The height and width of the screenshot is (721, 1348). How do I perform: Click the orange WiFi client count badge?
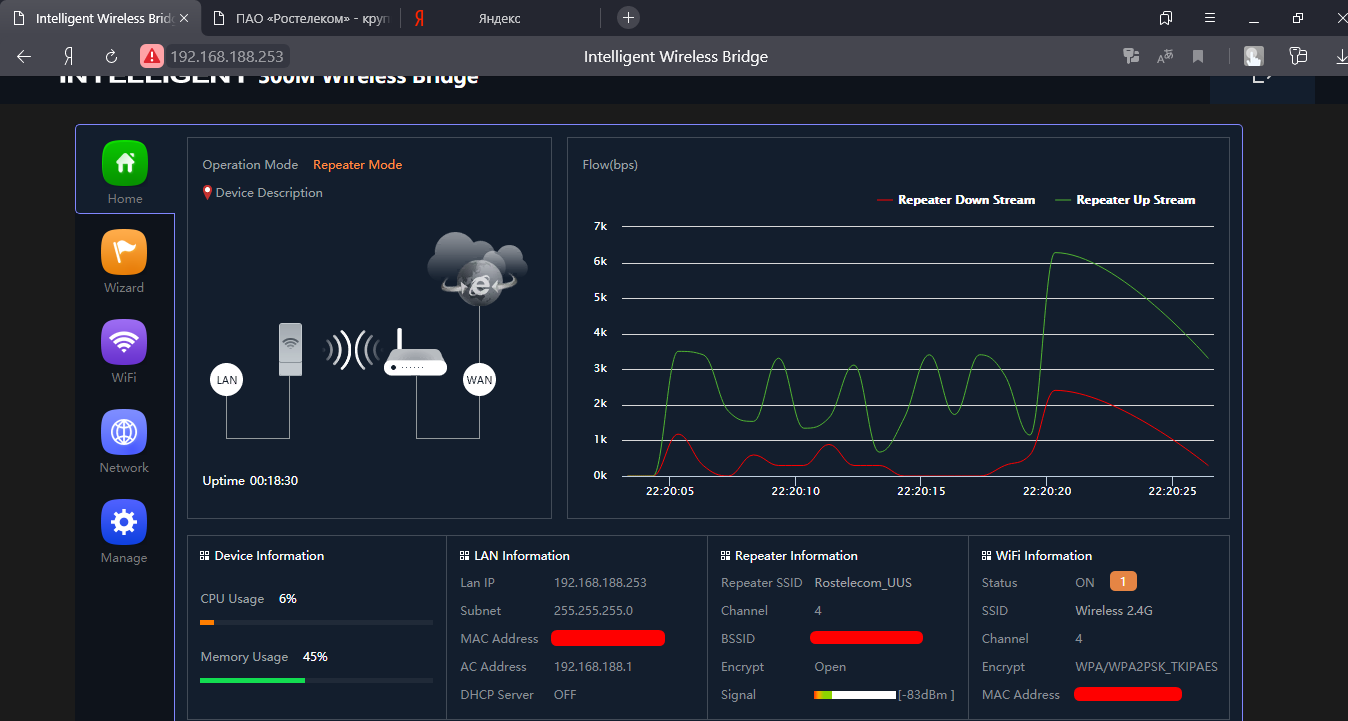click(1123, 582)
